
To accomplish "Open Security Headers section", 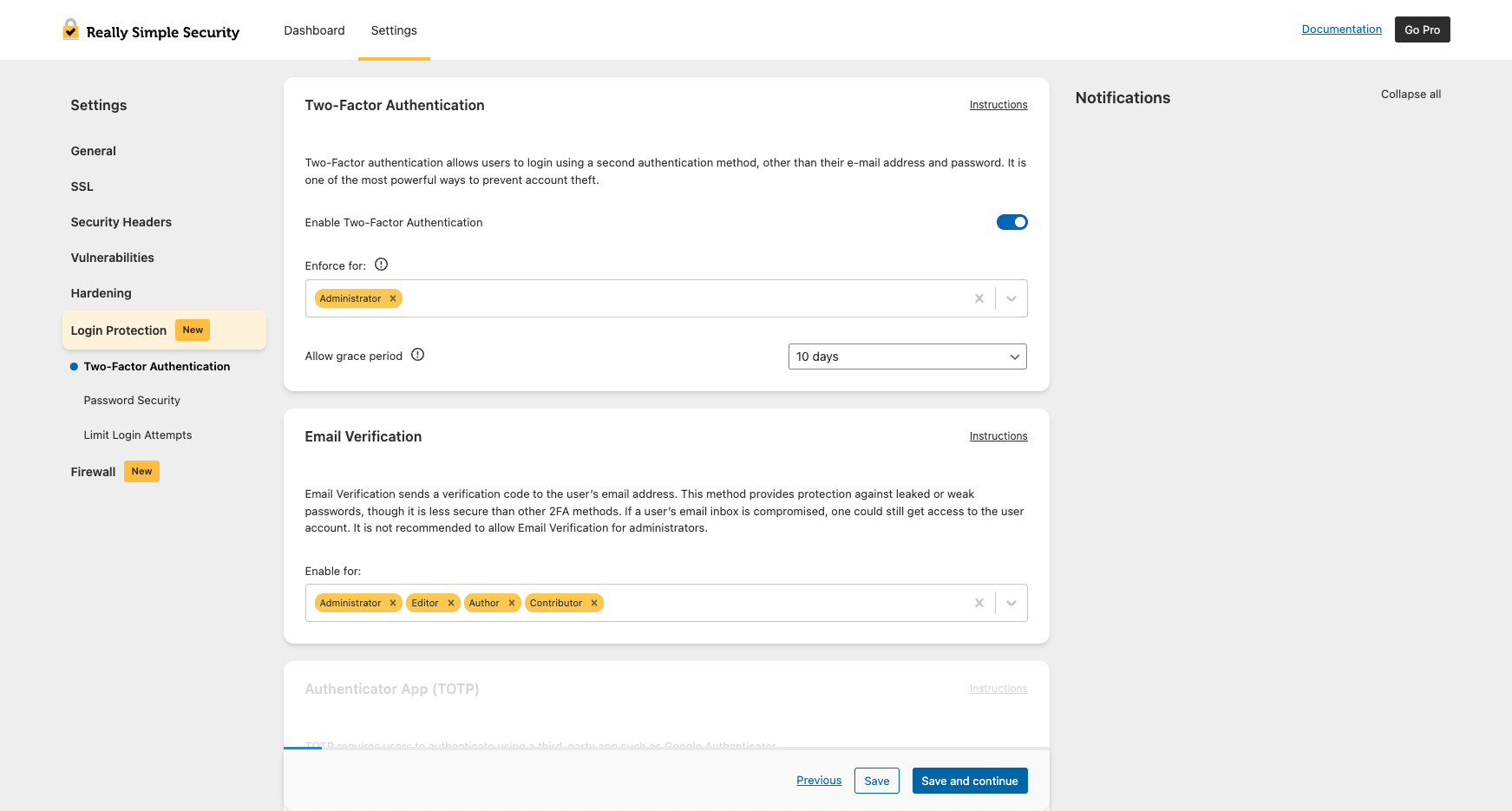I will 121,222.
